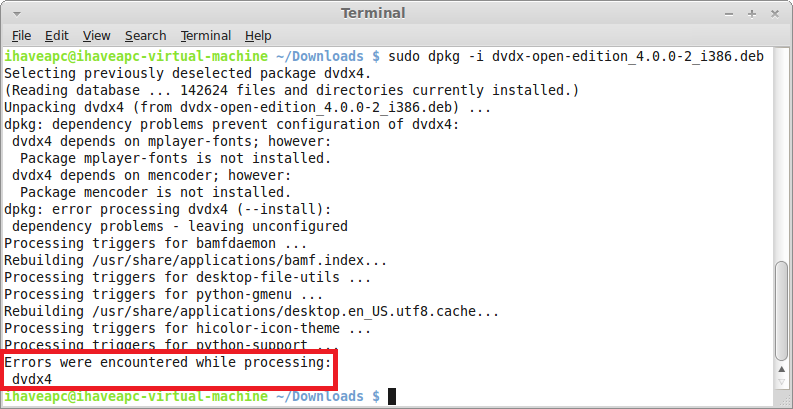This screenshot has height=409, width=793.
Task: Minimize the Terminal window
Action: (x=729, y=14)
